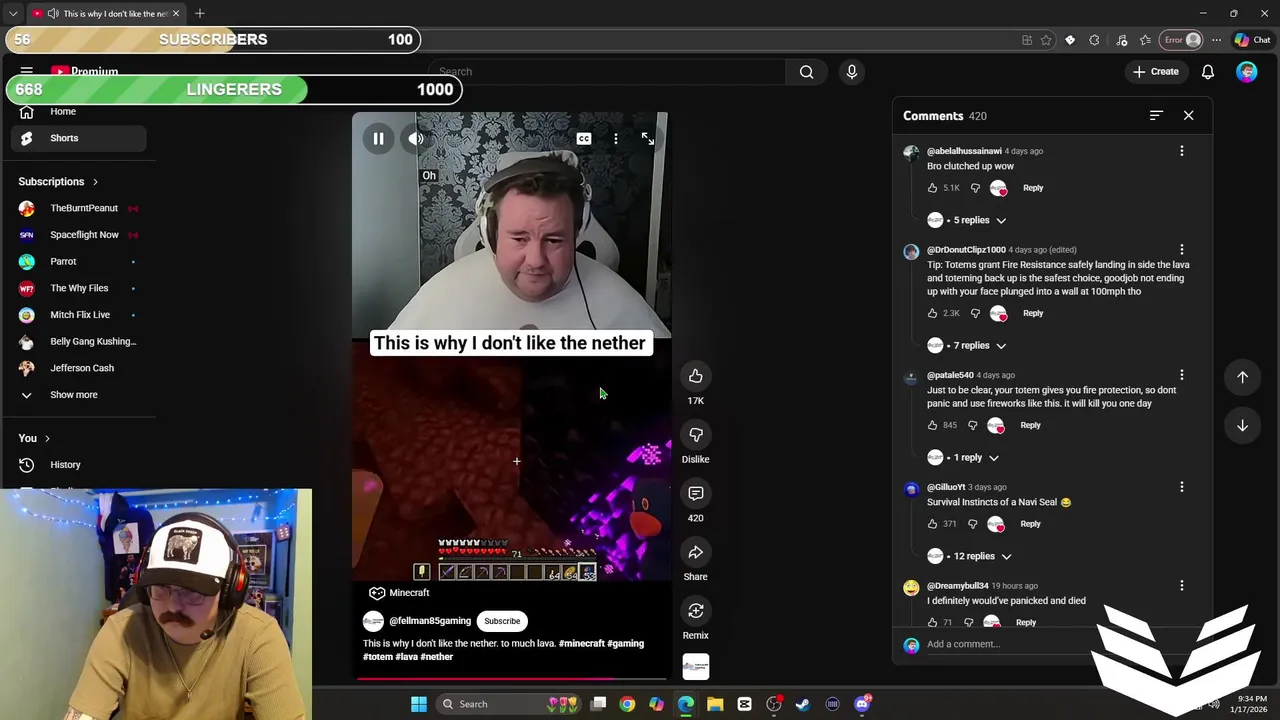This screenshot has width=1280, height=720.
Task: Enter fullscreen for the Short
Action: pos(647,139)
